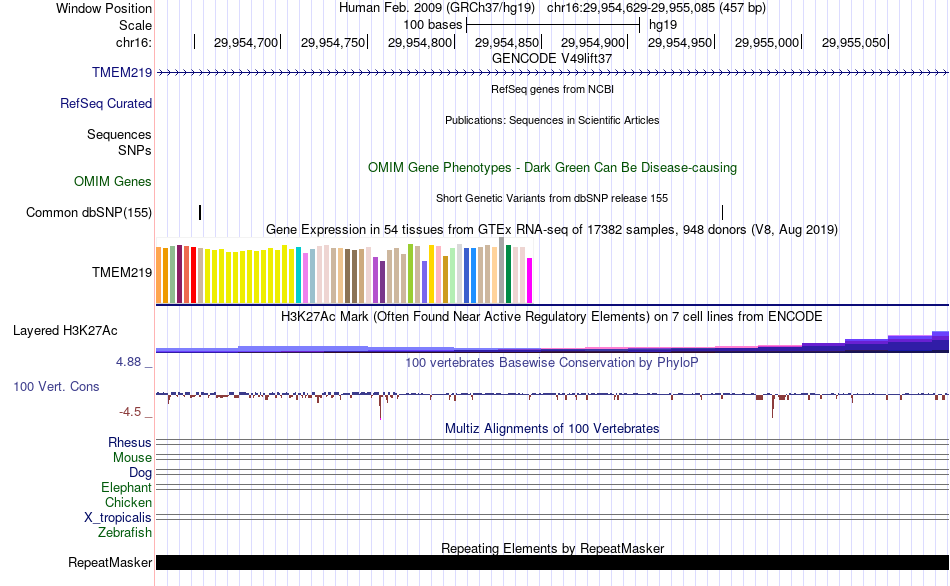This screenshot has height=586, width=950.
Task: Select the magenta bar in GTEx expression chart
Action: pyautogui.click(x=530, y=280)
